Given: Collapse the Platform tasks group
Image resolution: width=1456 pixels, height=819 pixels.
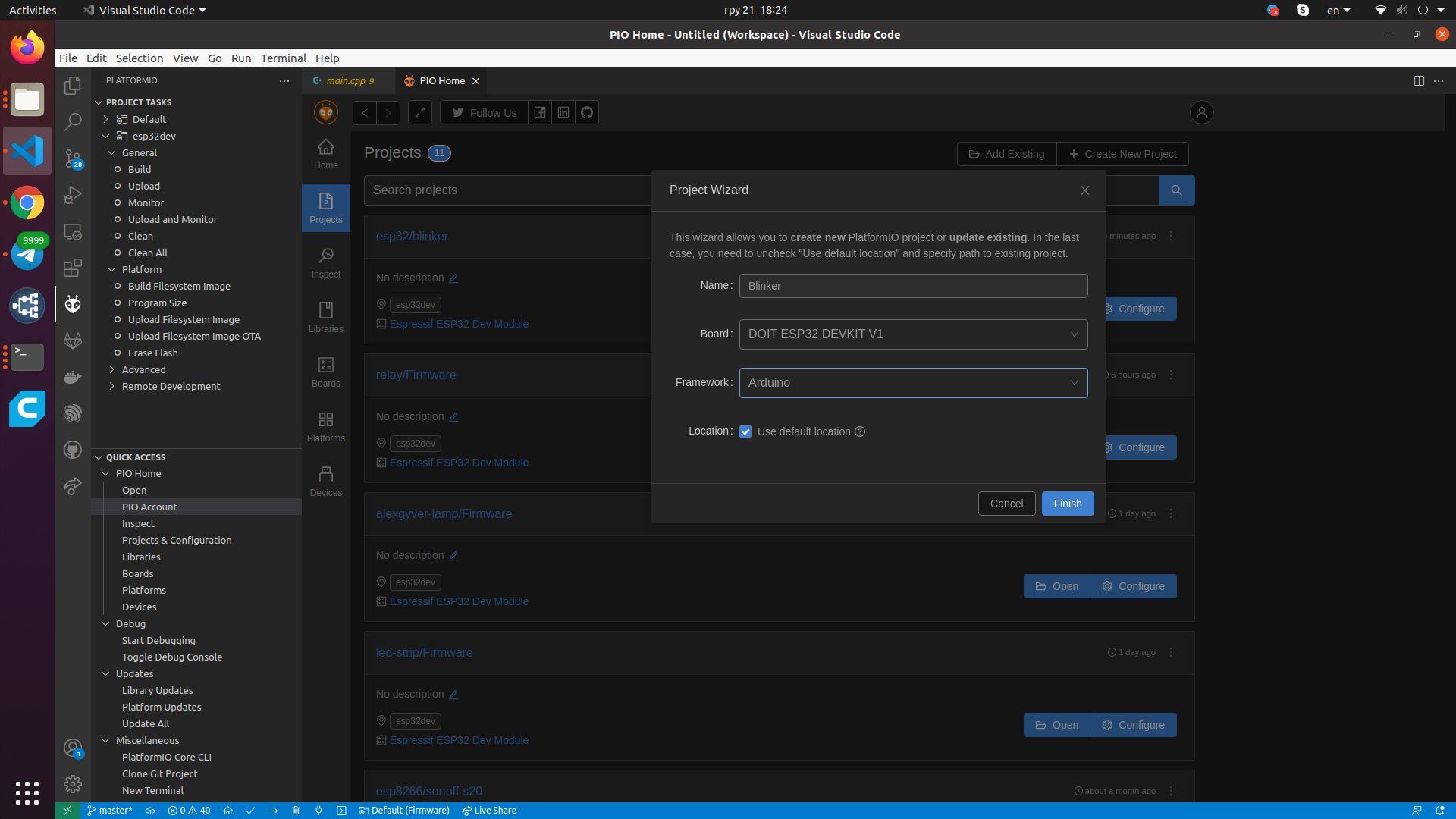Looking at the screenshot, I should click(112, 269).
